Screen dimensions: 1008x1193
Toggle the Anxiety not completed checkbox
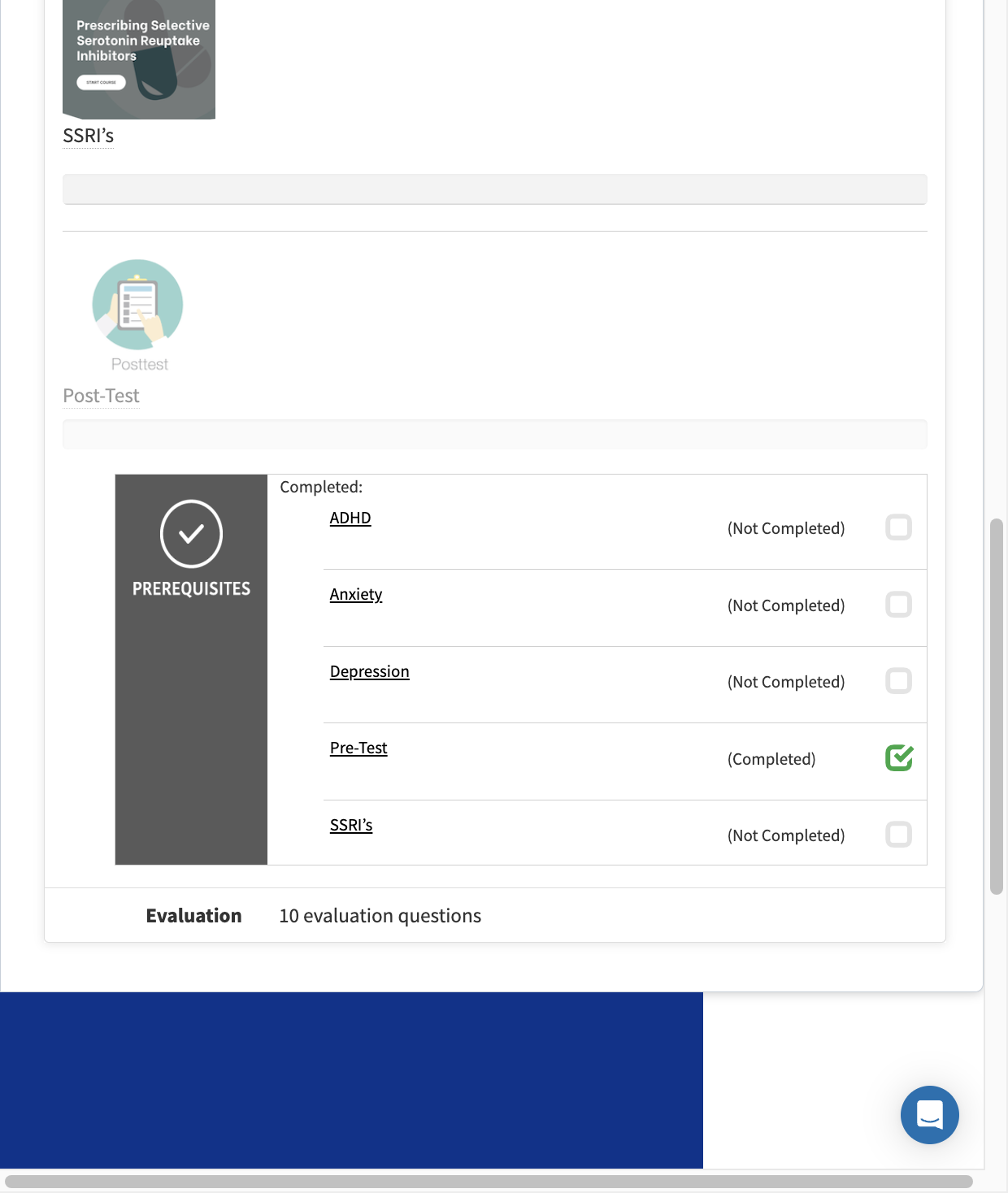tap(898, 605)
